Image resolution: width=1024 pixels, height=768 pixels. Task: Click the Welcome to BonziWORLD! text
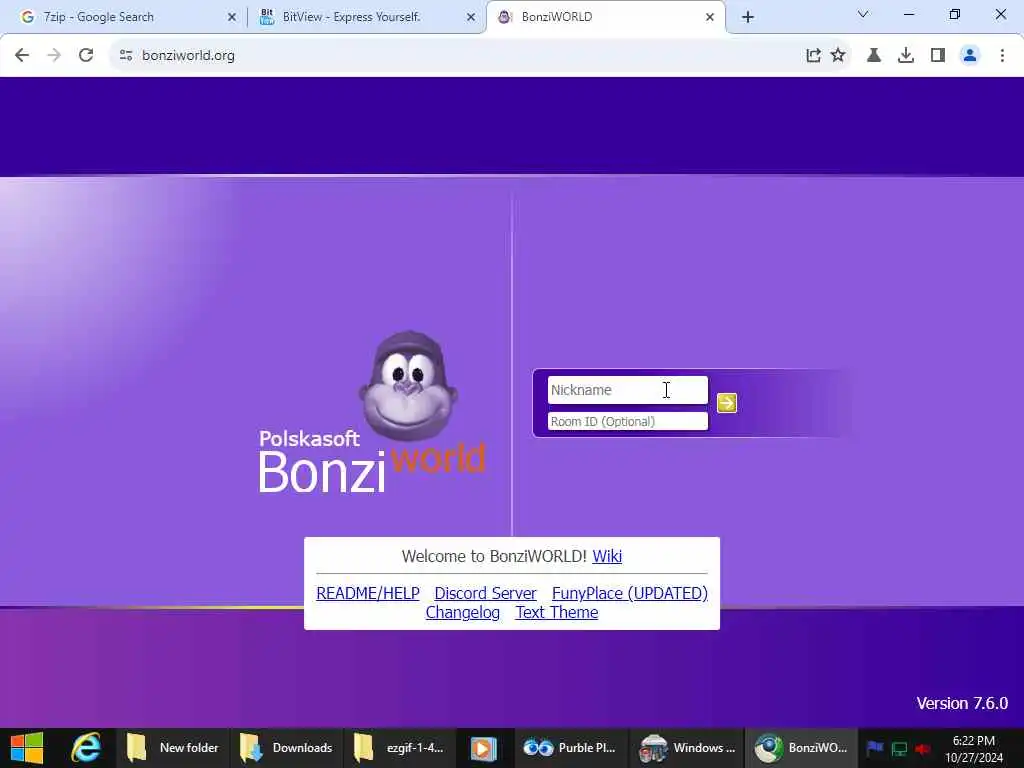(x=494, y=556)
